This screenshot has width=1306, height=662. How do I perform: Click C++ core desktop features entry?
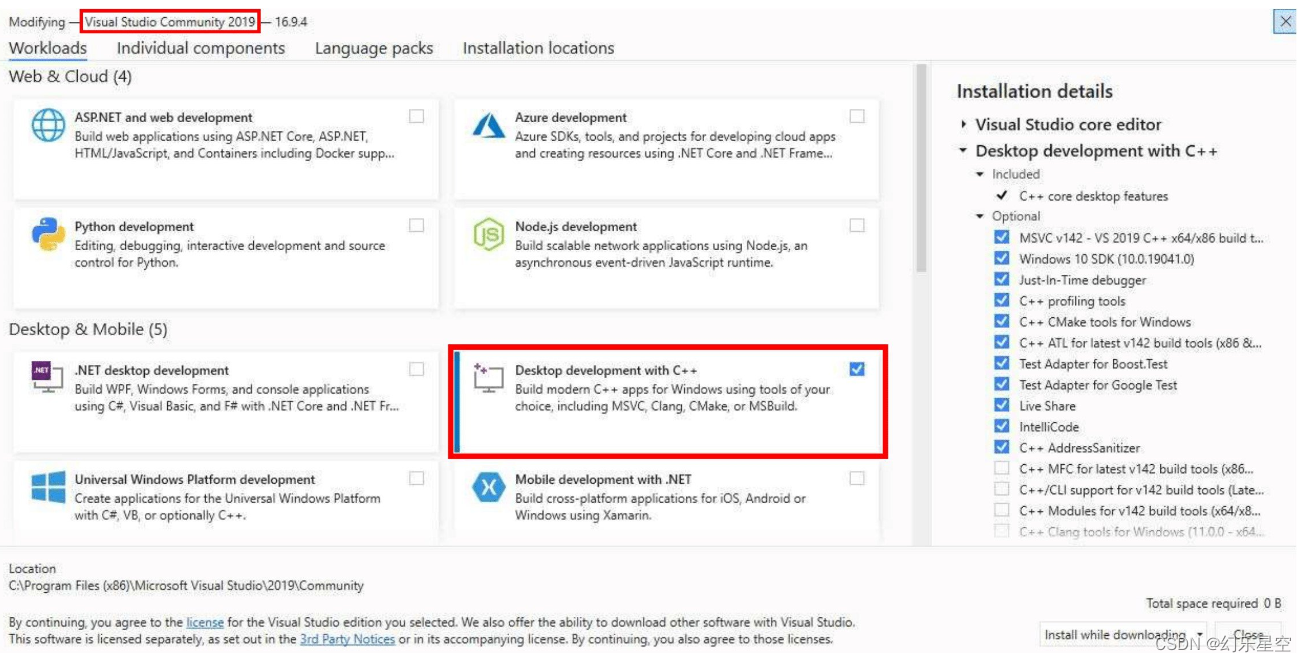(x=1093, y=196)
